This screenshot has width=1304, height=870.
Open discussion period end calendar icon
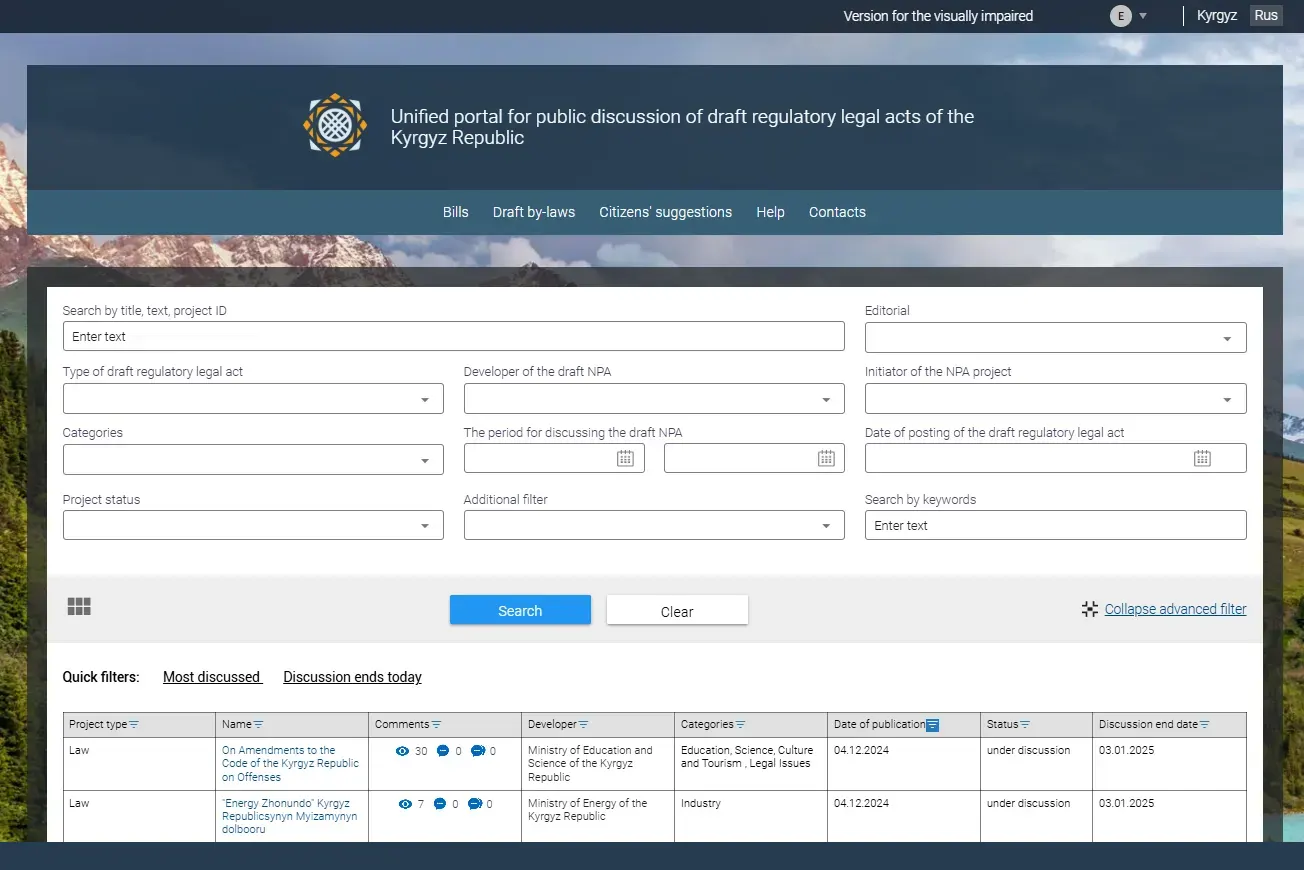click(x=826, y=458)
